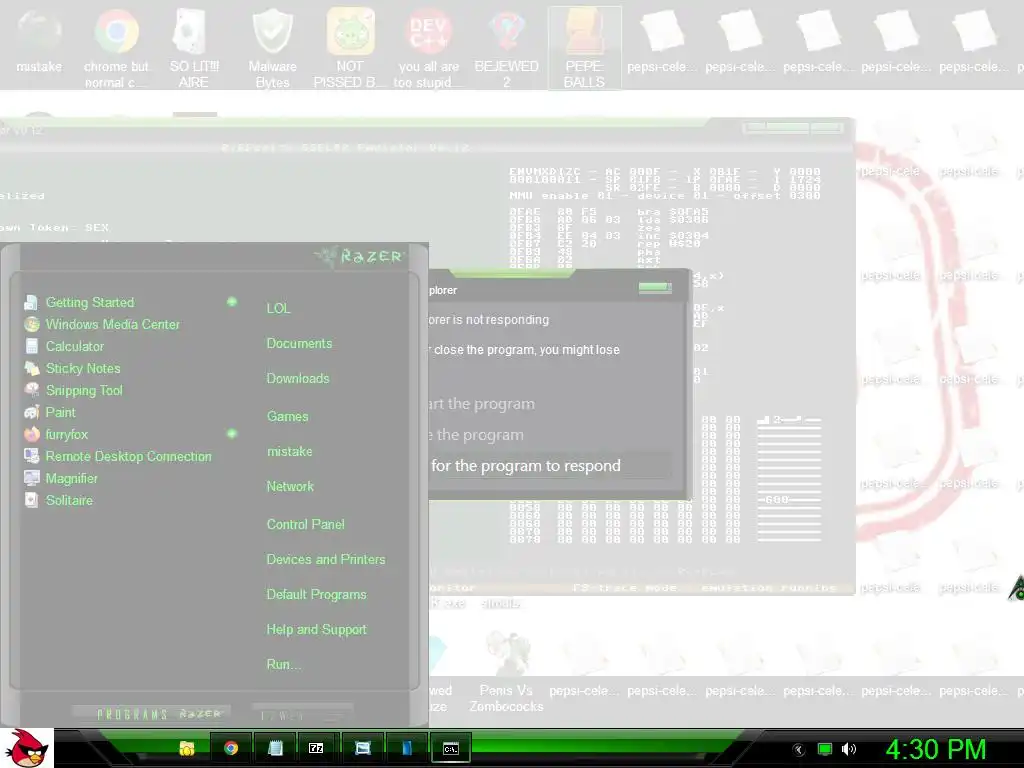This screenshot has height=768, width=1024.
Task: Click green monitor tray icon
Action: (825, 750)
